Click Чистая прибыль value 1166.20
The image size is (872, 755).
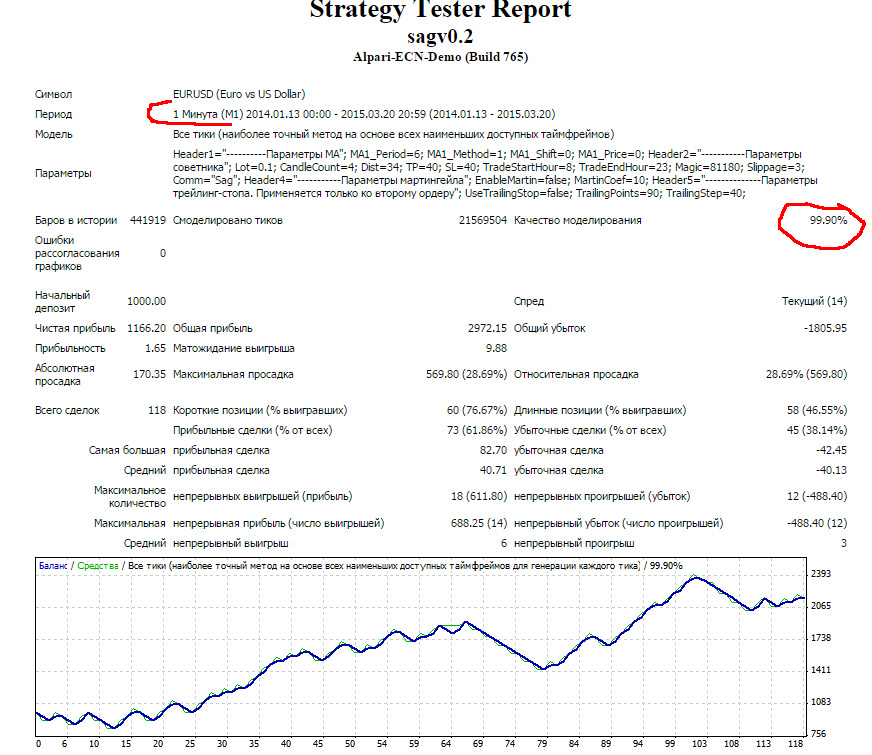pos(146,328)
